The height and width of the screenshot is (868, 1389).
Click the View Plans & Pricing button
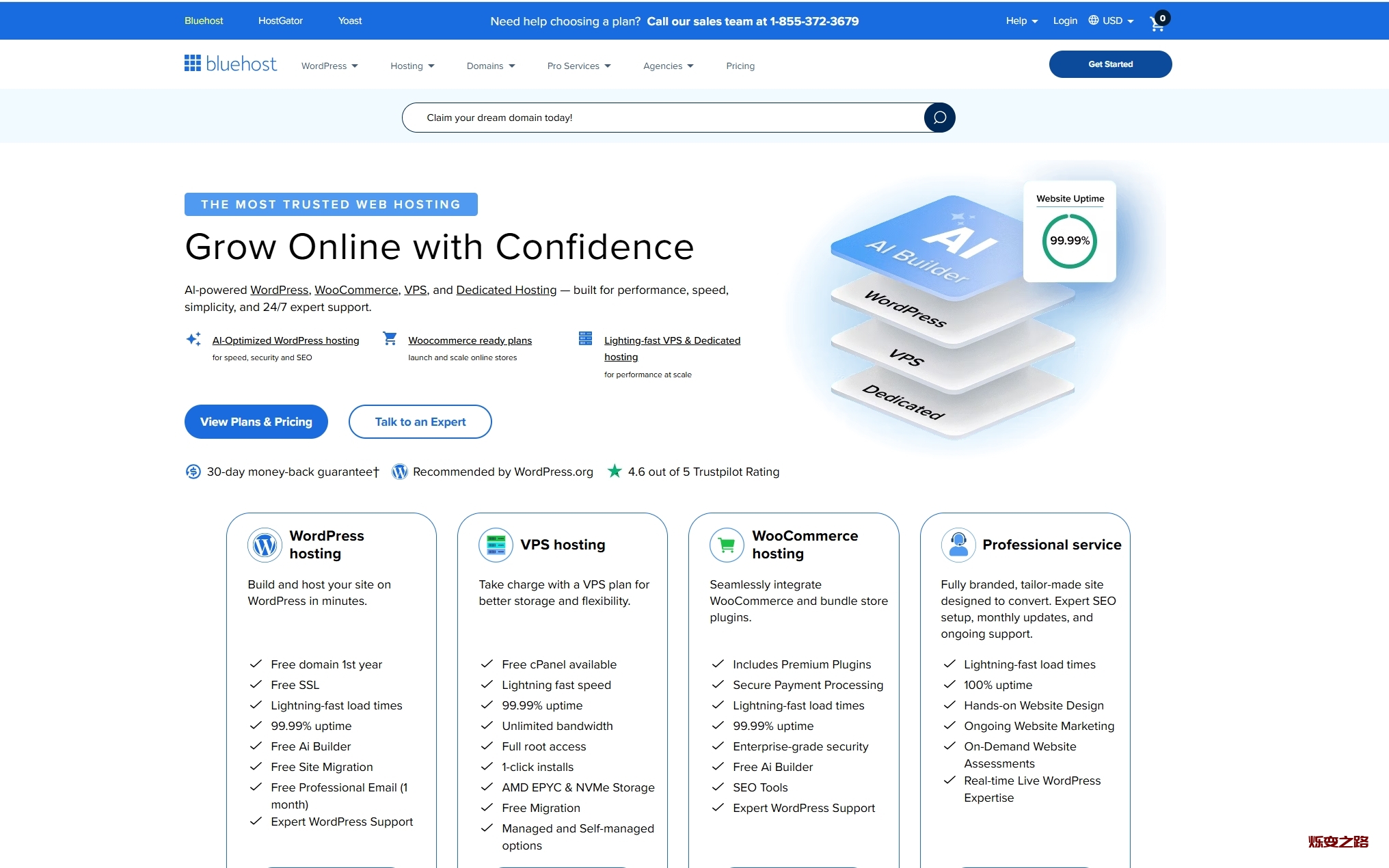[256, 422]
